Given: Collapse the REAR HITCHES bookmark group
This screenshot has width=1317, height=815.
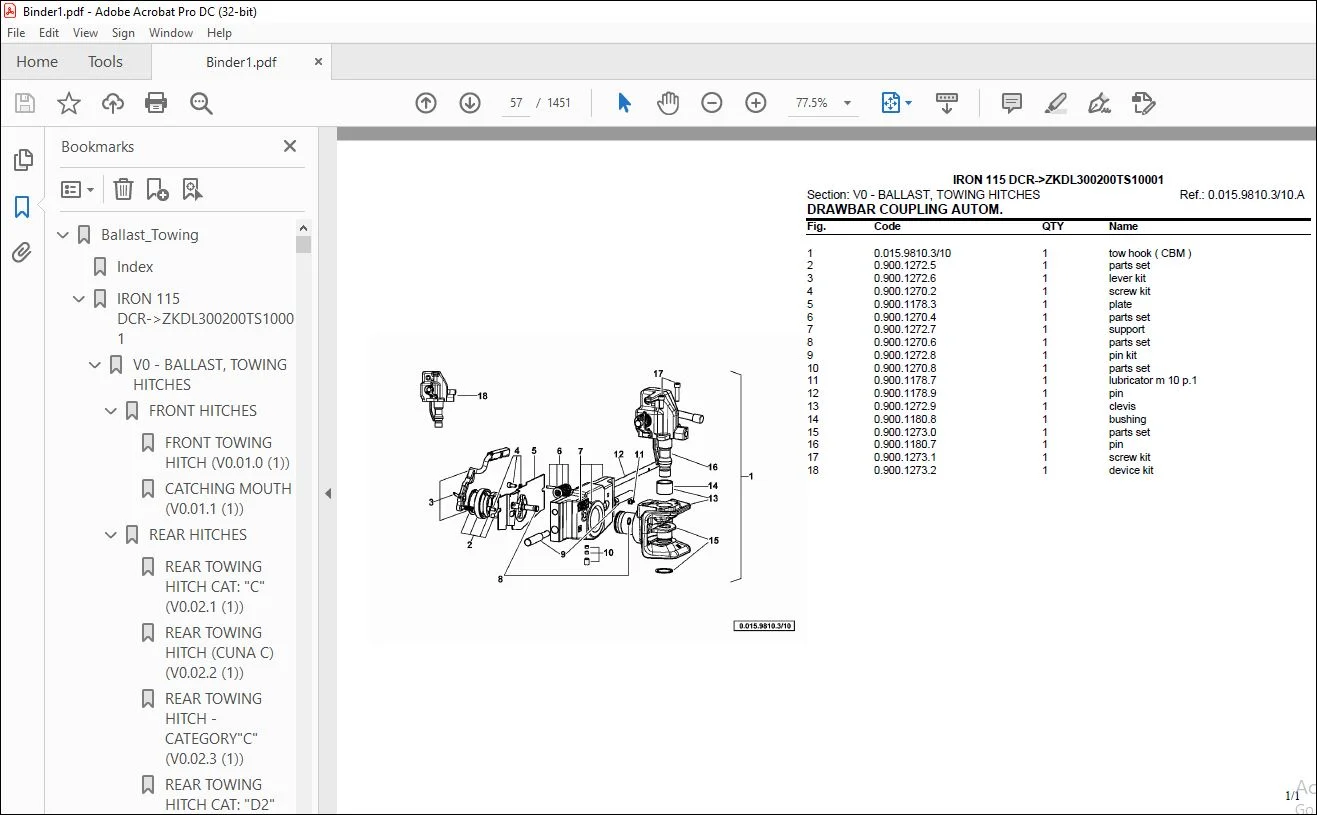Looking at the screenshot, I should click(x=112, y=535).
